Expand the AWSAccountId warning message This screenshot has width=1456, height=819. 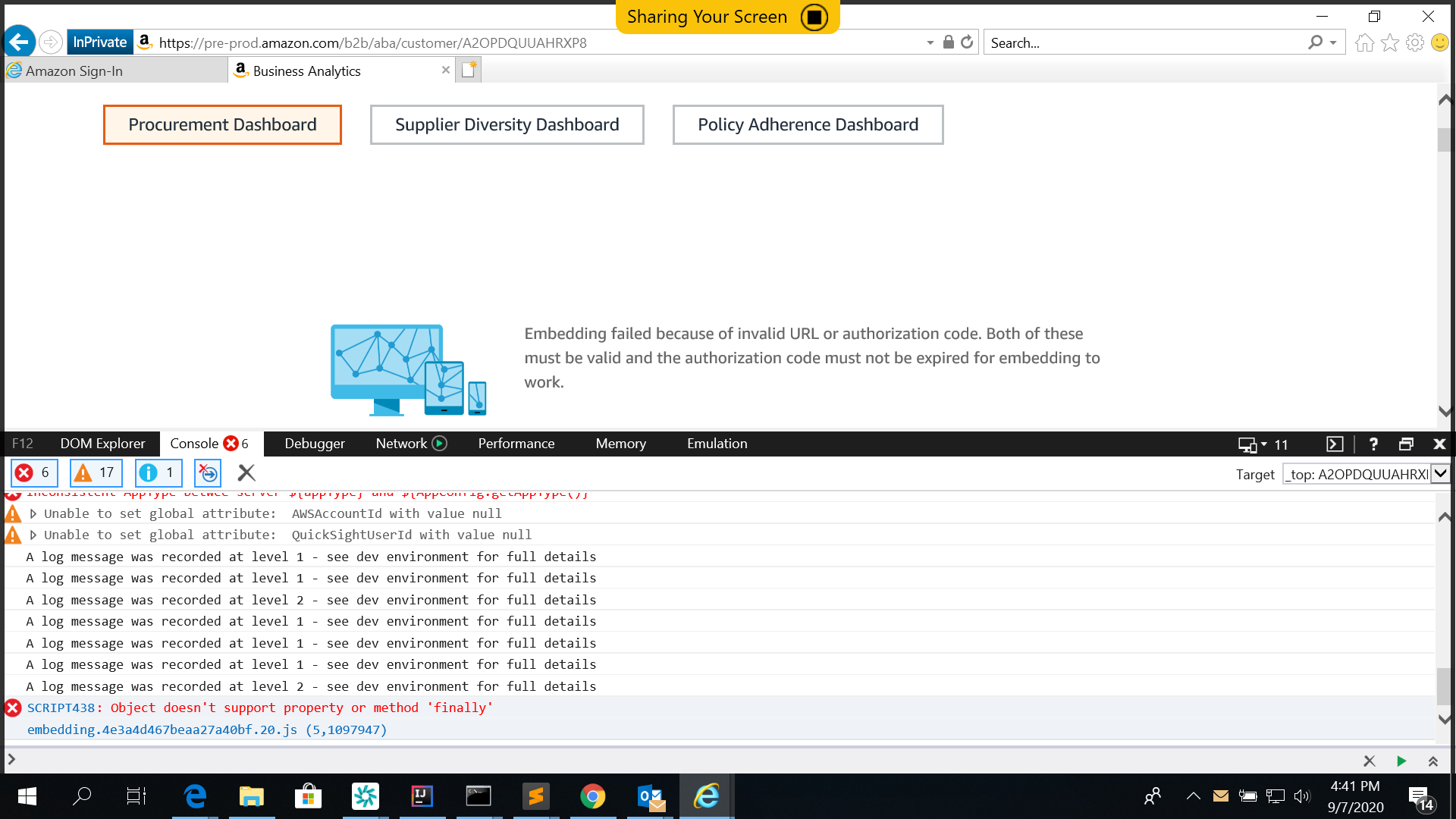(x=33, y=514)
